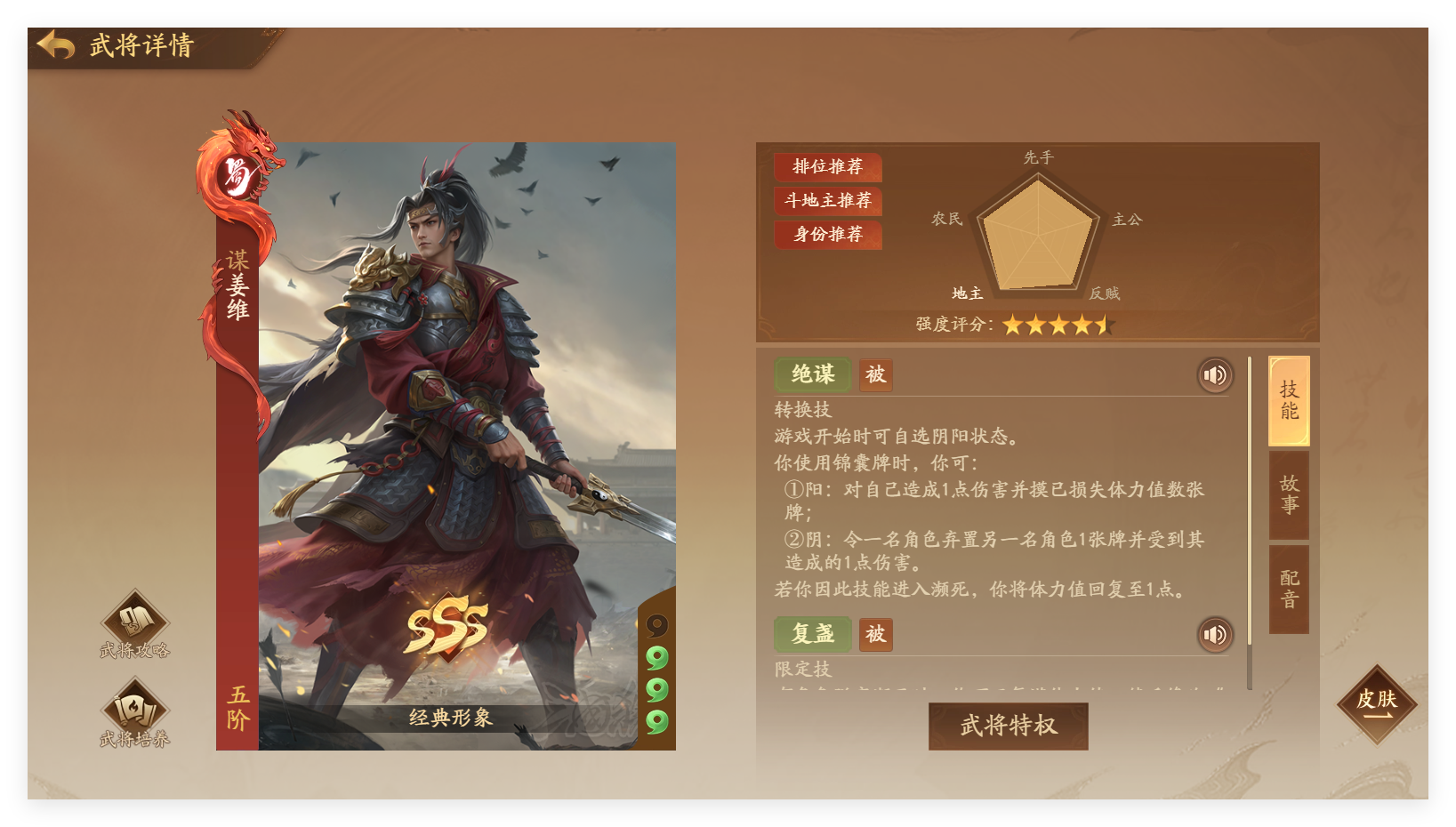
Task: Switch to the 故事 story tab
Action: tap(1289, 495)
